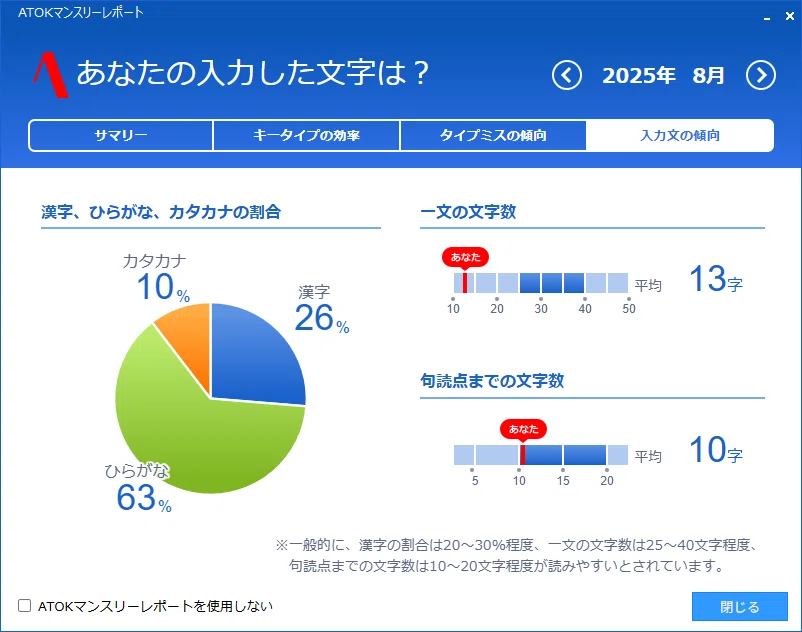Select the タイプミスの傾向 tab
The width and height of the screenshot is (802, 632).
493,136
